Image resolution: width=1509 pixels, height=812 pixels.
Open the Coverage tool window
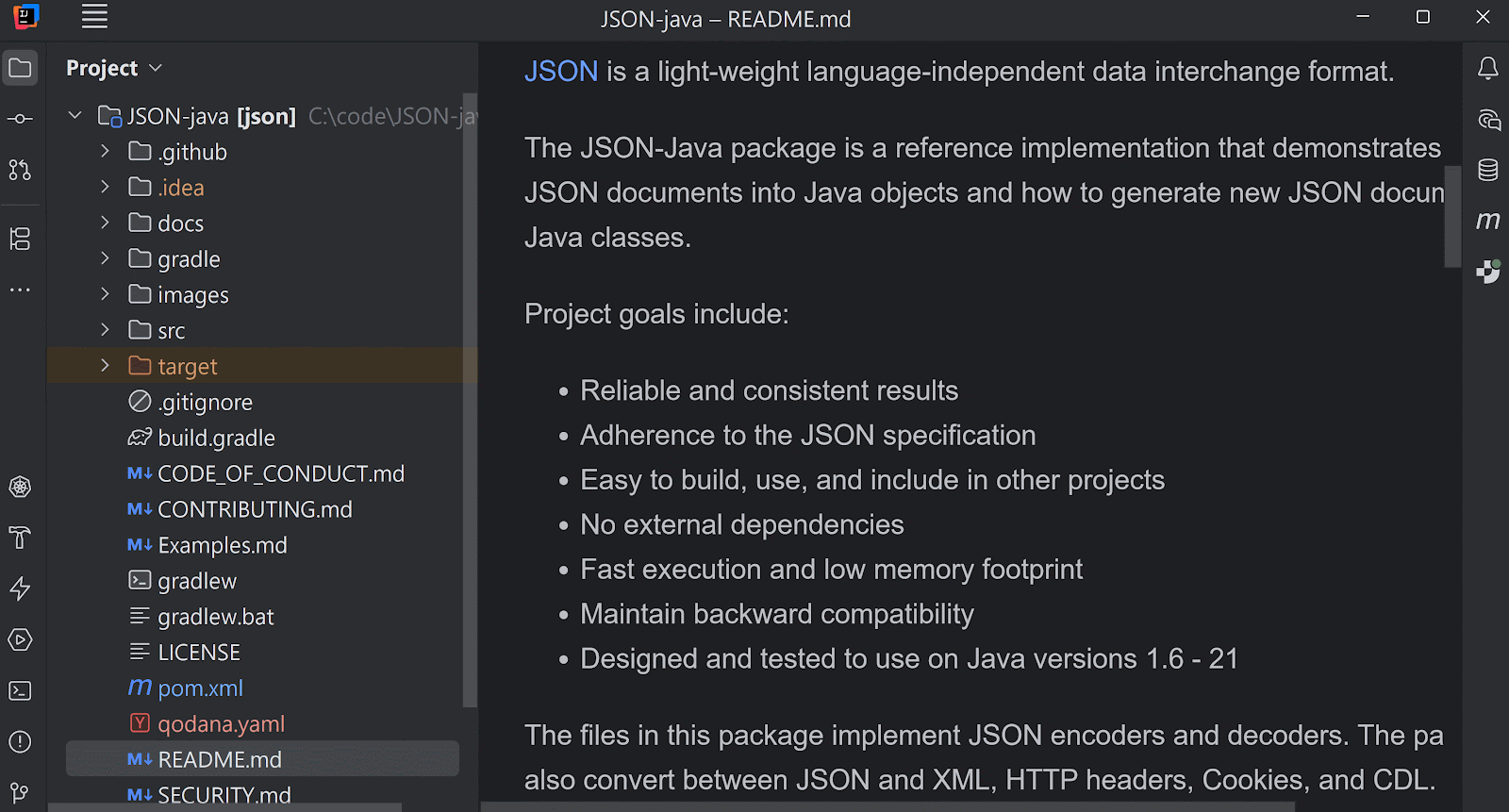1488,272
